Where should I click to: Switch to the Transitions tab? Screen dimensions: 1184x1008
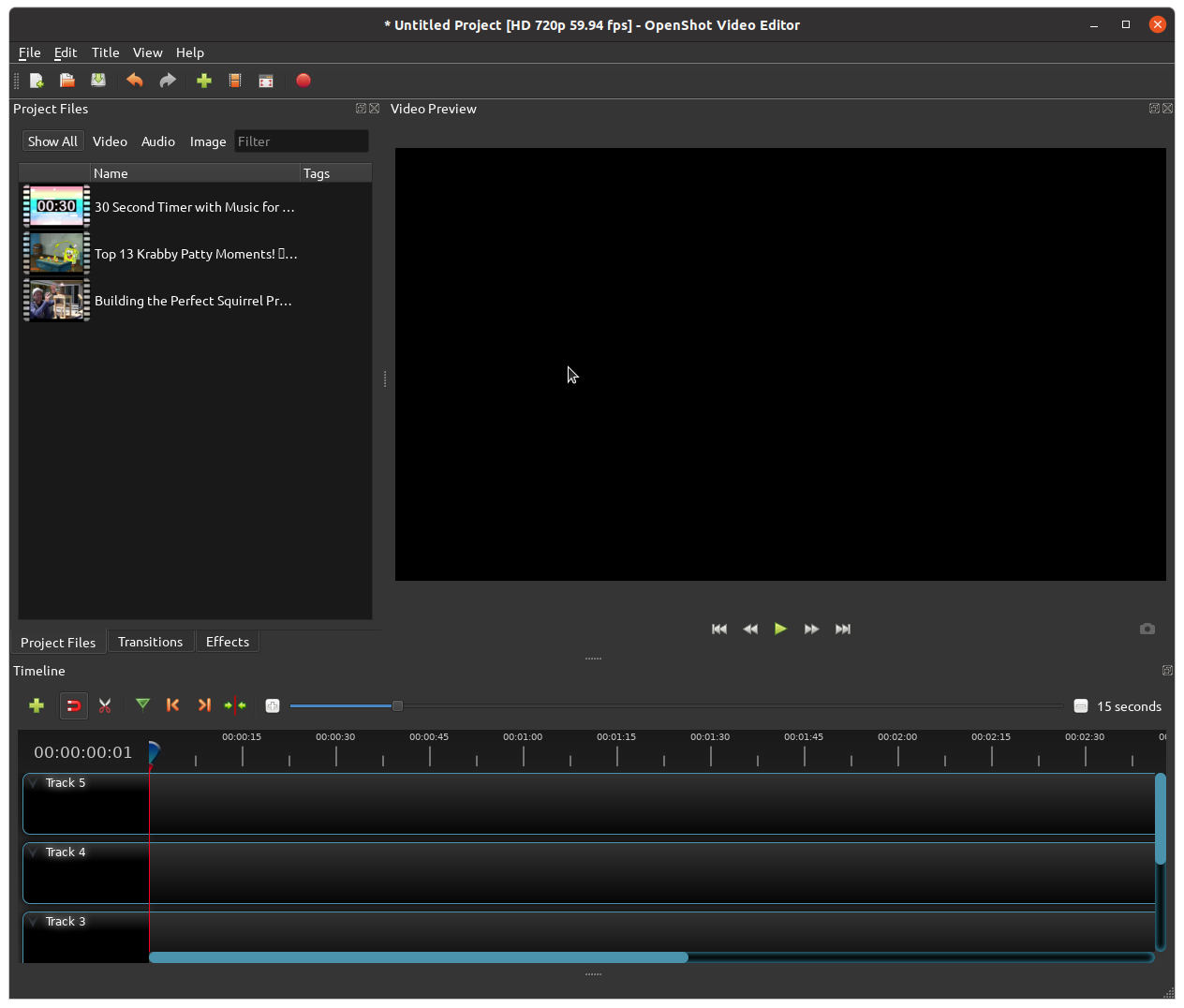[150, 642]
